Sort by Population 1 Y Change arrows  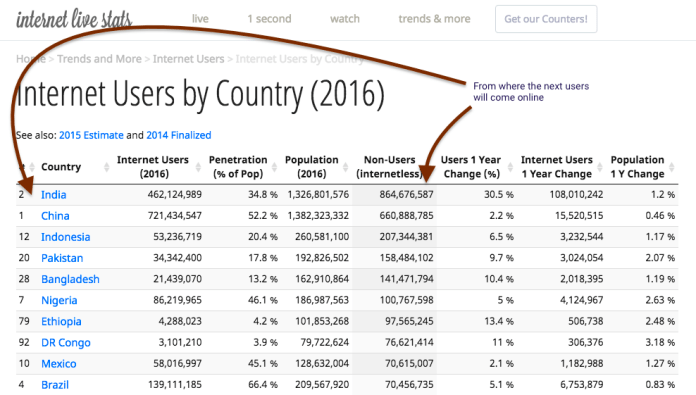click(x=672, y=167)
